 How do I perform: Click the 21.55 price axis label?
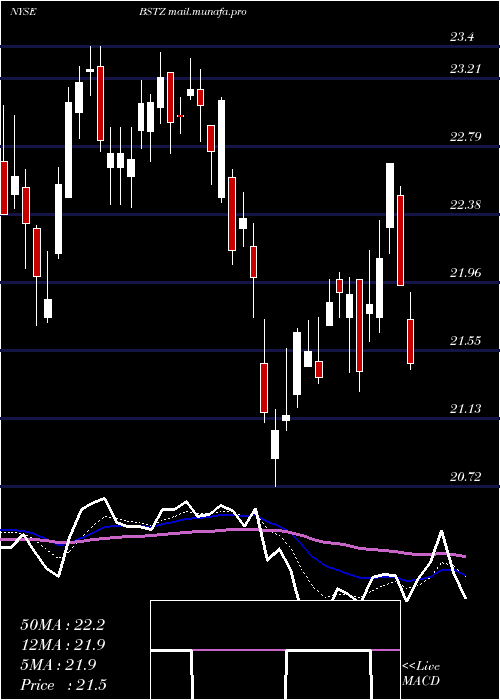[x=465, y=341]
